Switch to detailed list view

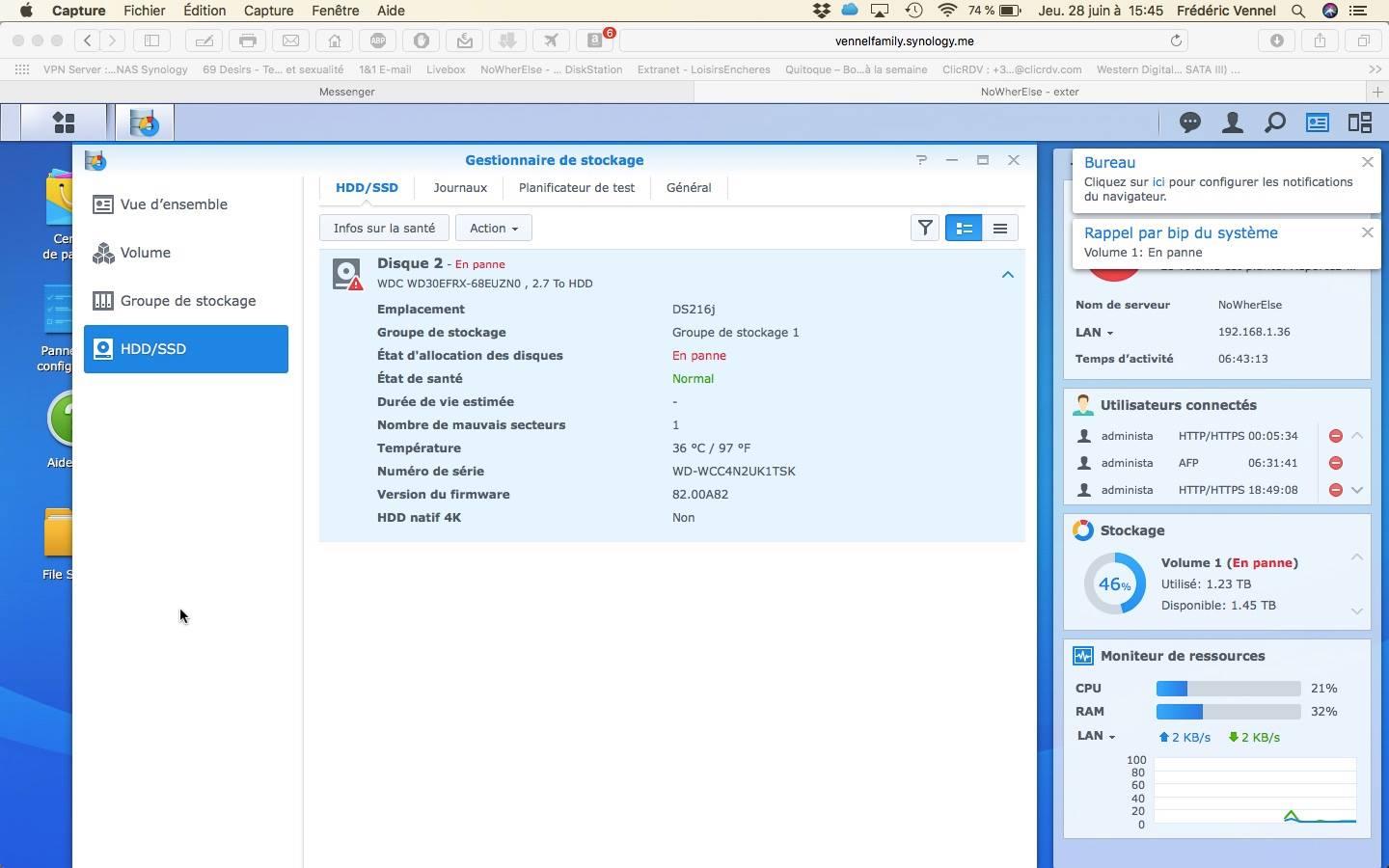[x=964, y=229]
